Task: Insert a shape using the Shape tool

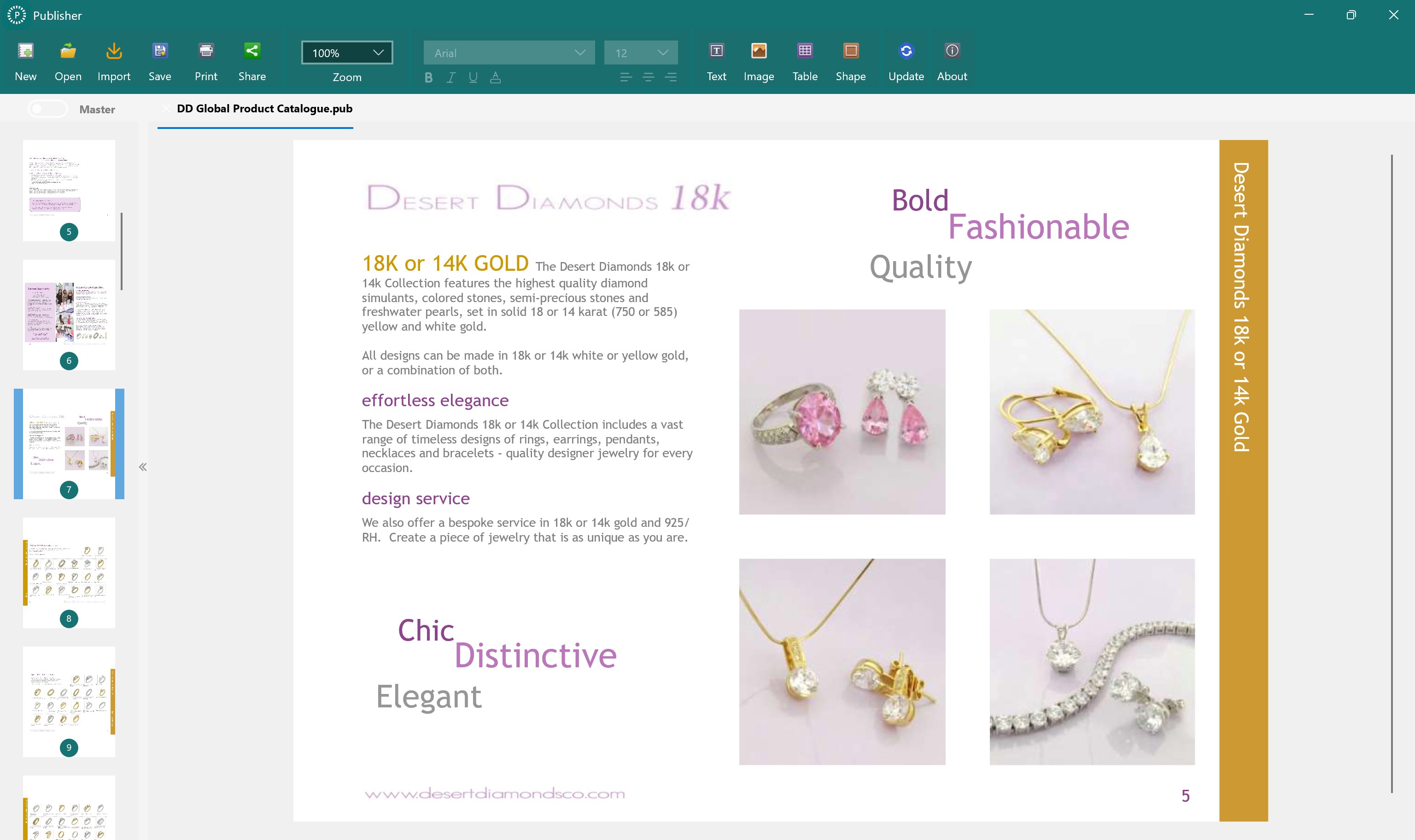Action: pyautogui.click(x=851, y=59)
